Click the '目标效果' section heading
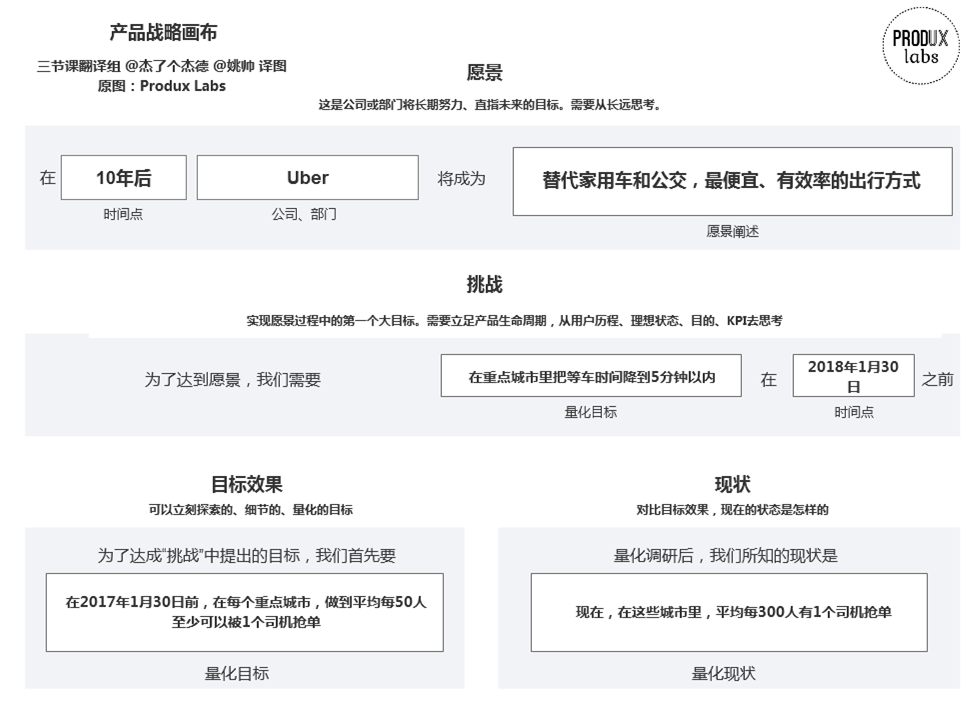 coord(247,484)
